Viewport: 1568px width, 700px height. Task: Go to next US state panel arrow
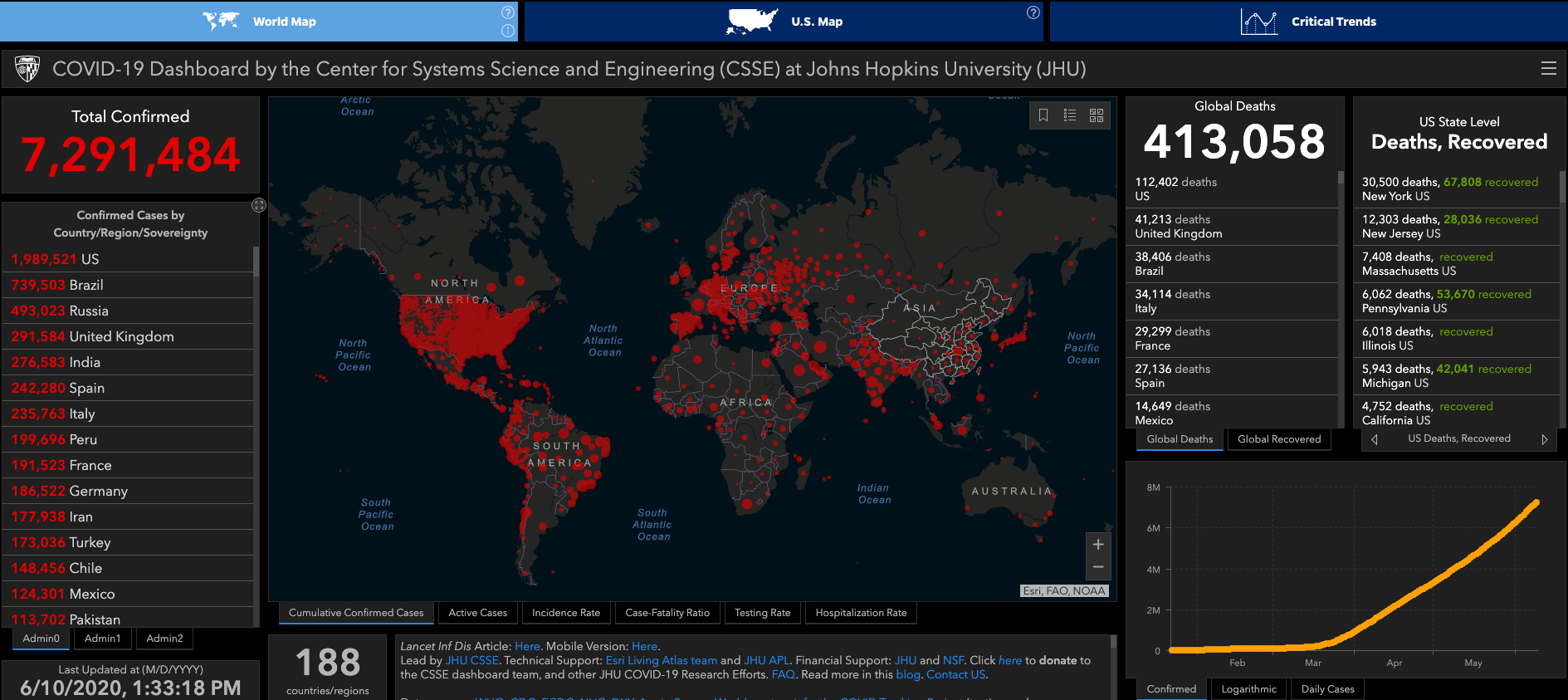coord(1544,439)
